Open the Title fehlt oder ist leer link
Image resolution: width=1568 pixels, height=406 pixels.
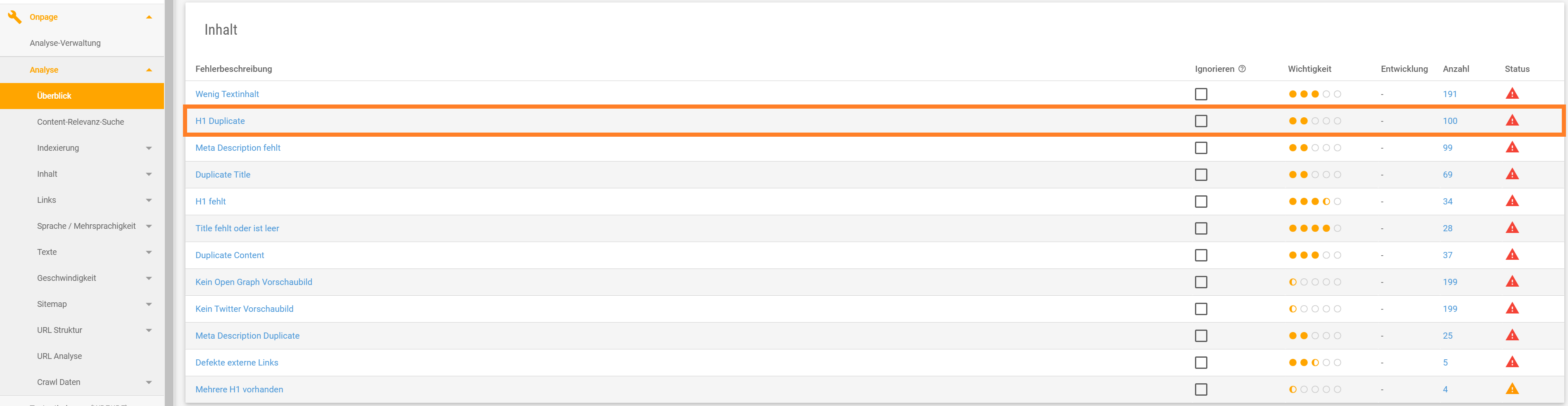(x=238, y=228)
